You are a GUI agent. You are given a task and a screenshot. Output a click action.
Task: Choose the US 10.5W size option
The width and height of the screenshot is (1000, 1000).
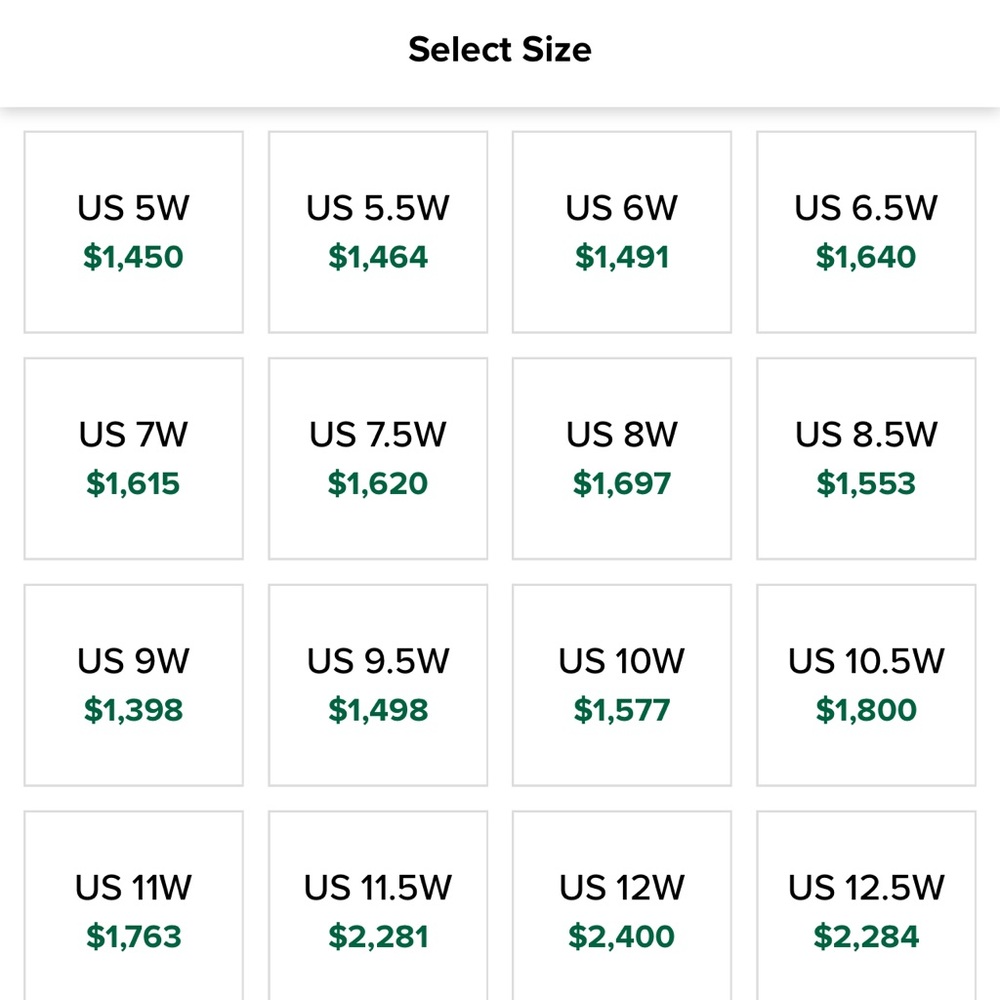tap(866, 685)
